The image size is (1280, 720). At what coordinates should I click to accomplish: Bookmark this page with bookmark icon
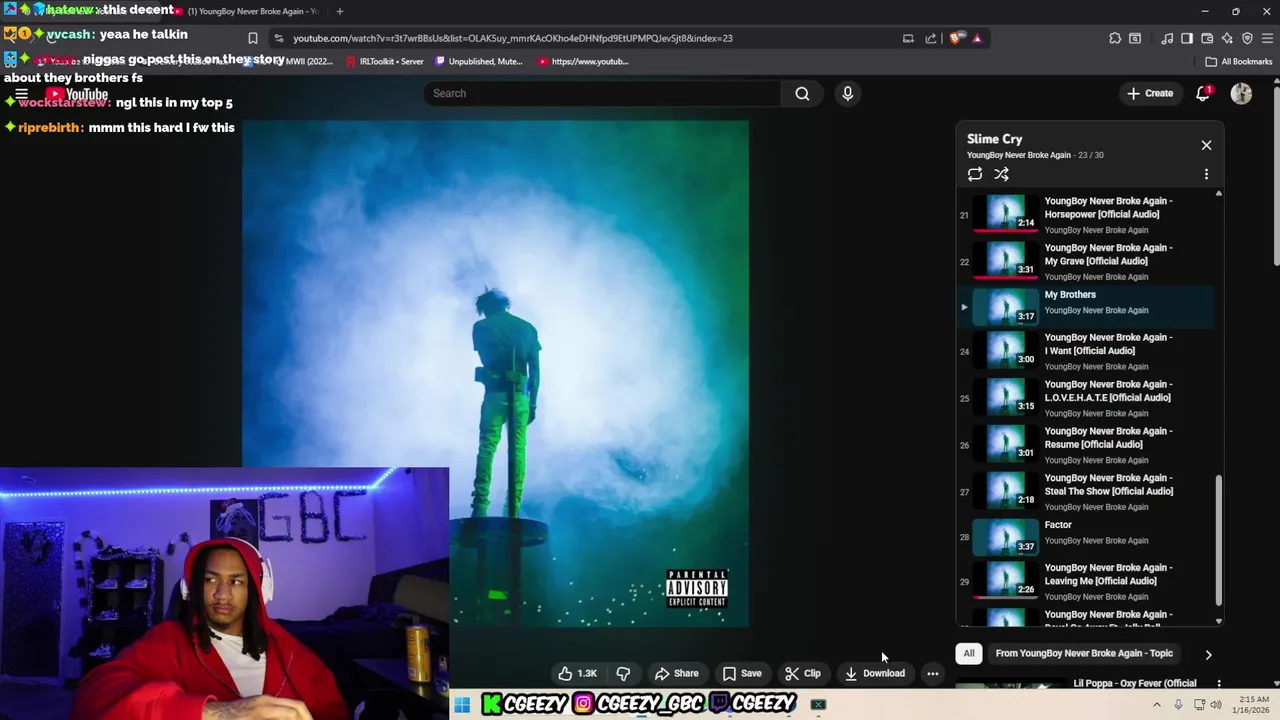point(253,38)
